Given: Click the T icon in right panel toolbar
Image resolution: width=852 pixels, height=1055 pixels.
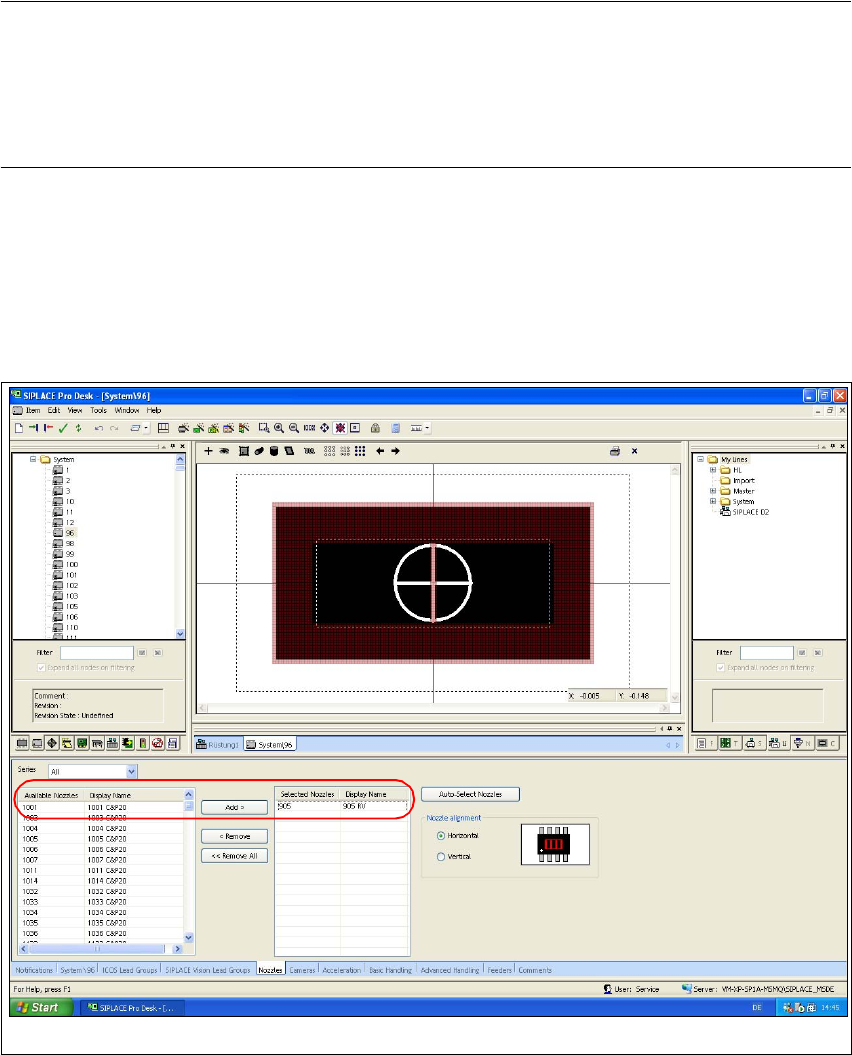Looking at the screenshot, I should coord(730,743).
